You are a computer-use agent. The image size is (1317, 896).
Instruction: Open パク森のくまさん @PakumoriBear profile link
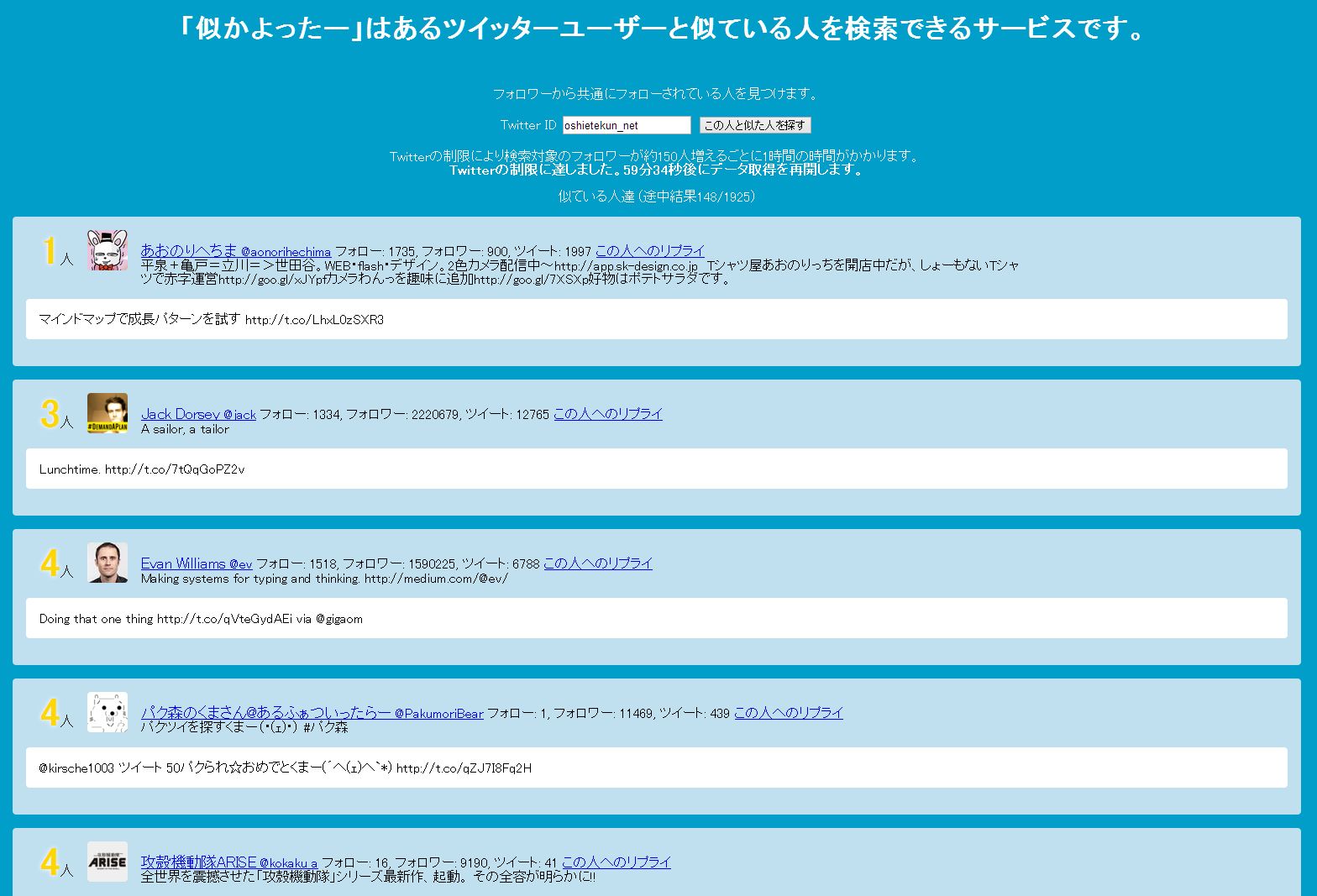pyautogui.click(x=312, y=712)
